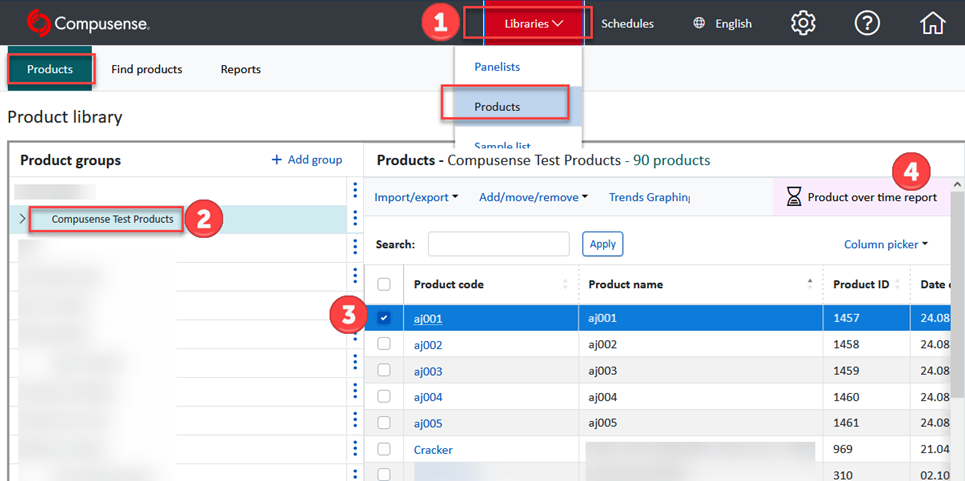965x481 pixels.
Task: Click product name cell aj004
Action: coord(700,397)
